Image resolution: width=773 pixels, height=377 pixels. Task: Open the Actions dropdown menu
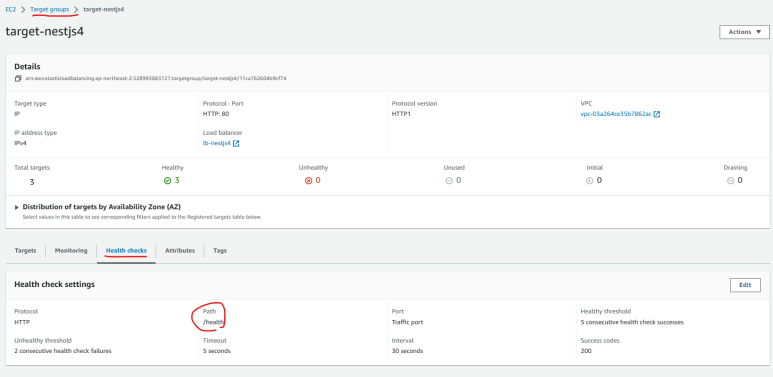coord(744,32)
